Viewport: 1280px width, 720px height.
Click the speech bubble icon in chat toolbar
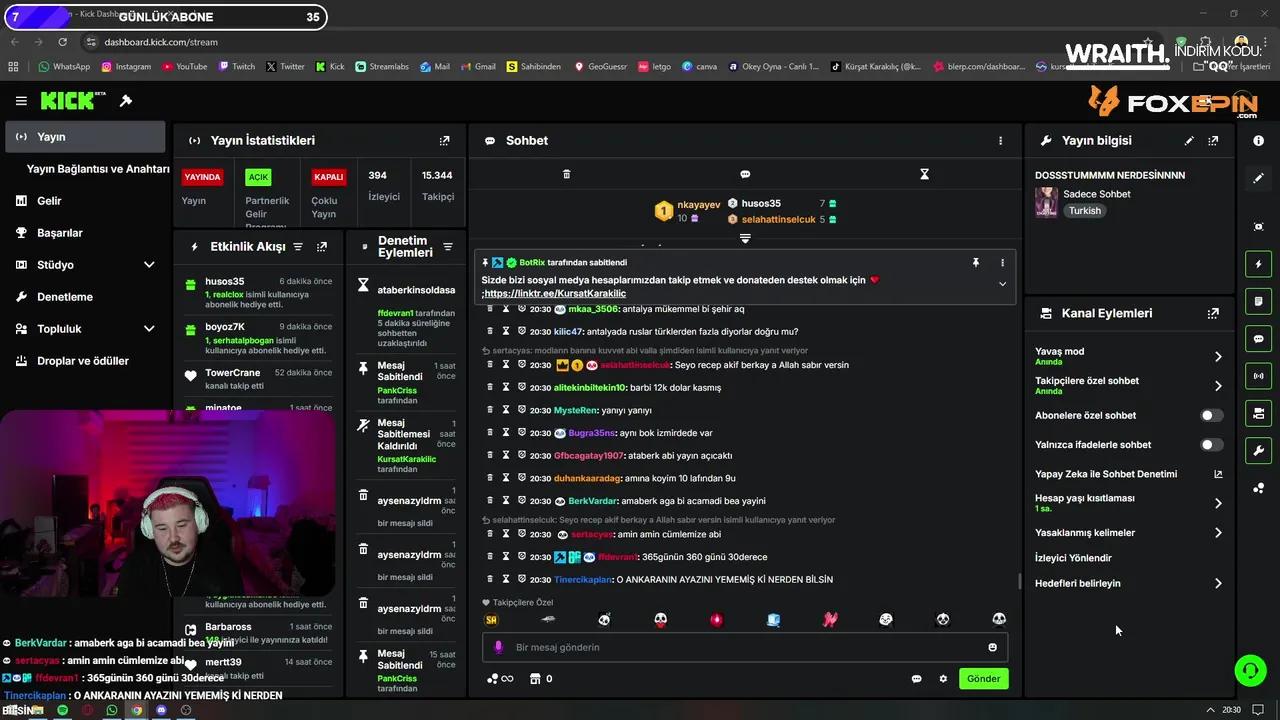coord(745,174)
